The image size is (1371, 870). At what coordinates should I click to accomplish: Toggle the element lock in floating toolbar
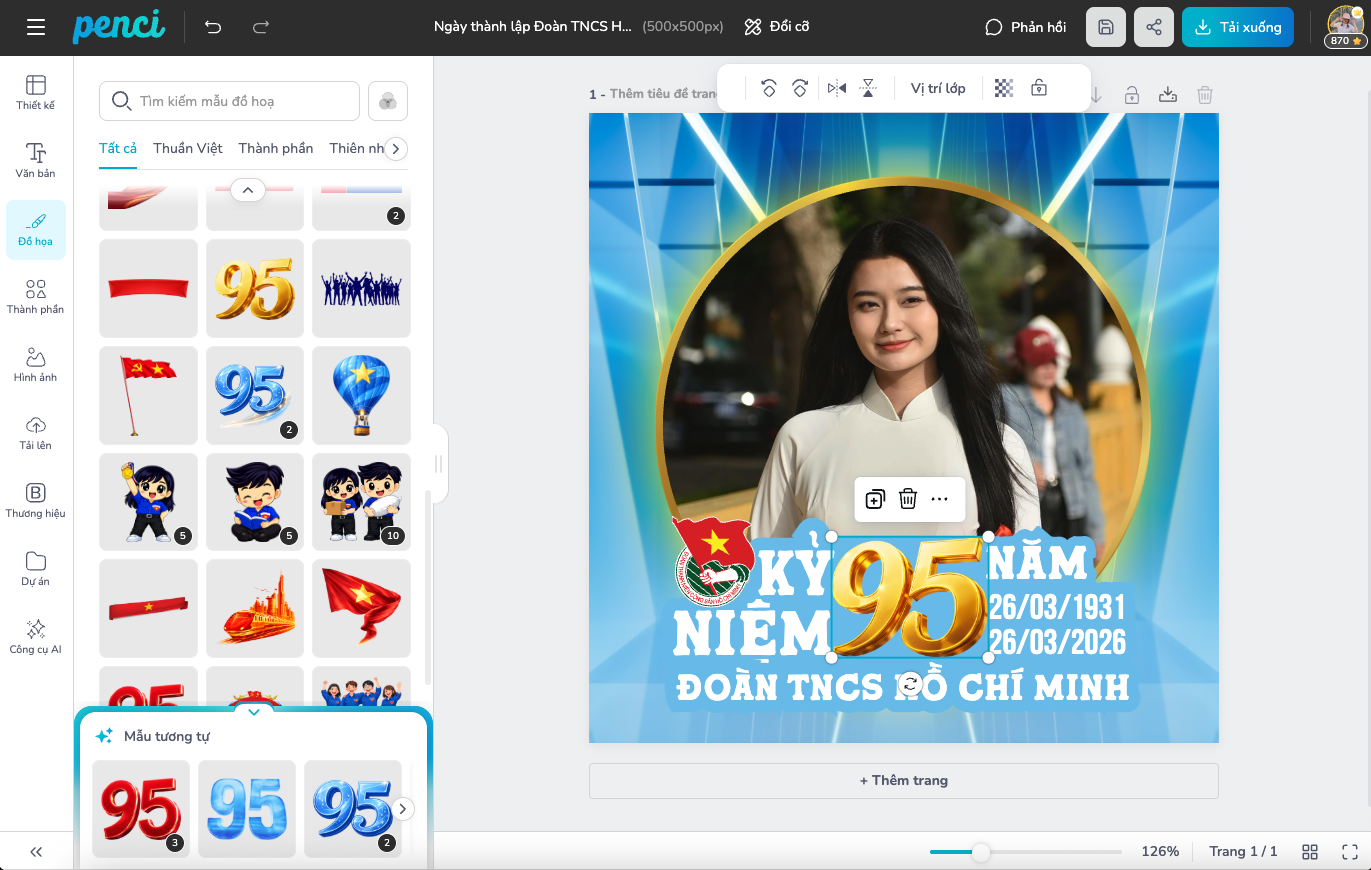[x=1039, y=89]
